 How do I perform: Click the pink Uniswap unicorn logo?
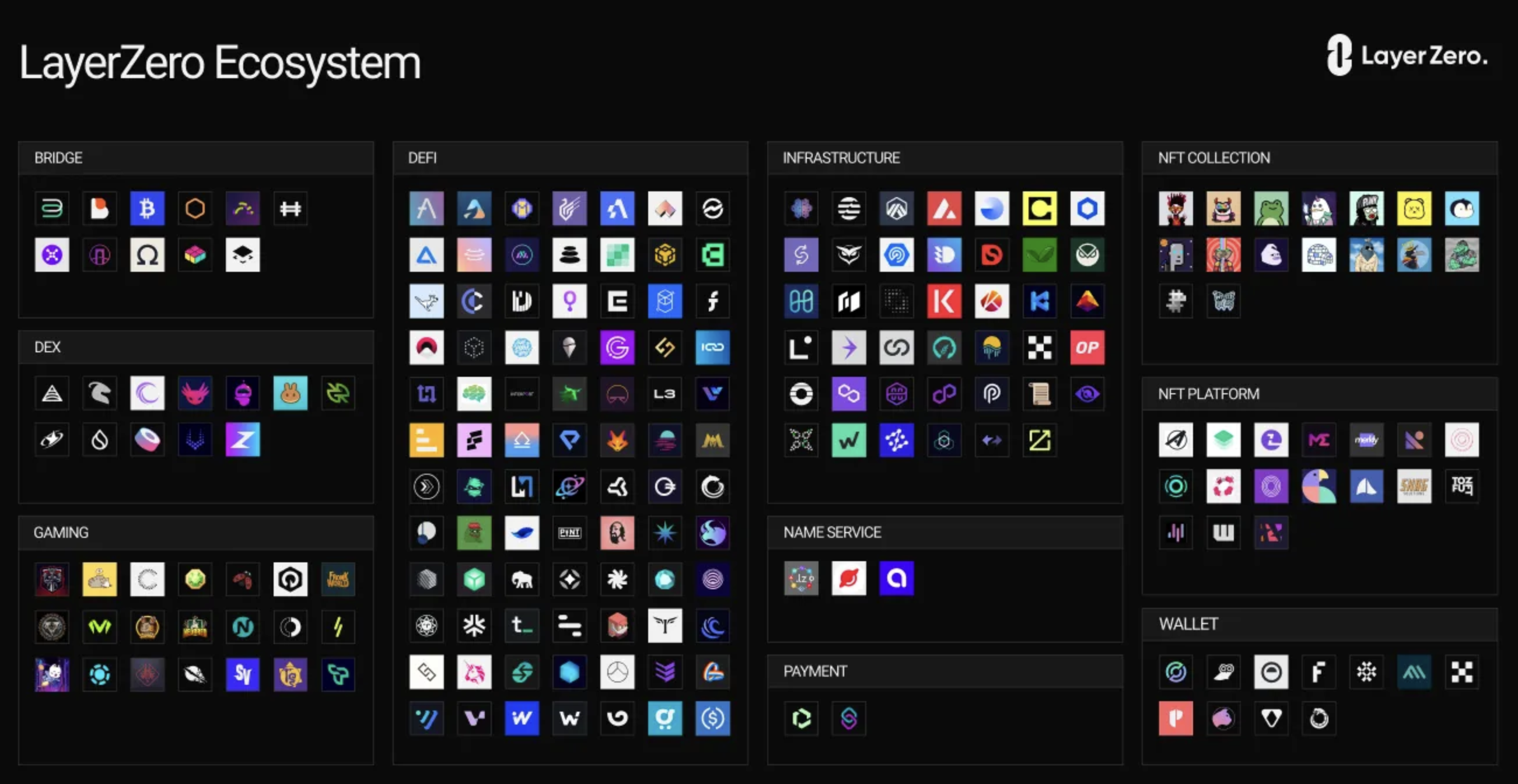click(474, 672)
